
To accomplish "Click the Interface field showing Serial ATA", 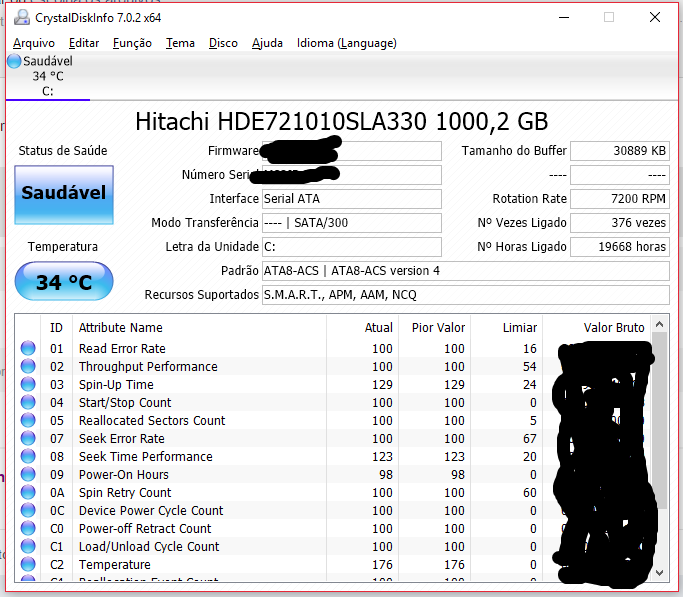I will (x=351, y=199).
